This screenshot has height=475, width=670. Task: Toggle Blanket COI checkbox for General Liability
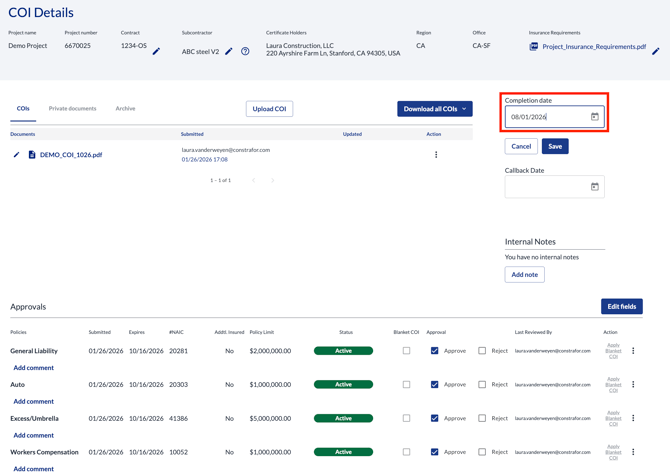coord(406,351)
